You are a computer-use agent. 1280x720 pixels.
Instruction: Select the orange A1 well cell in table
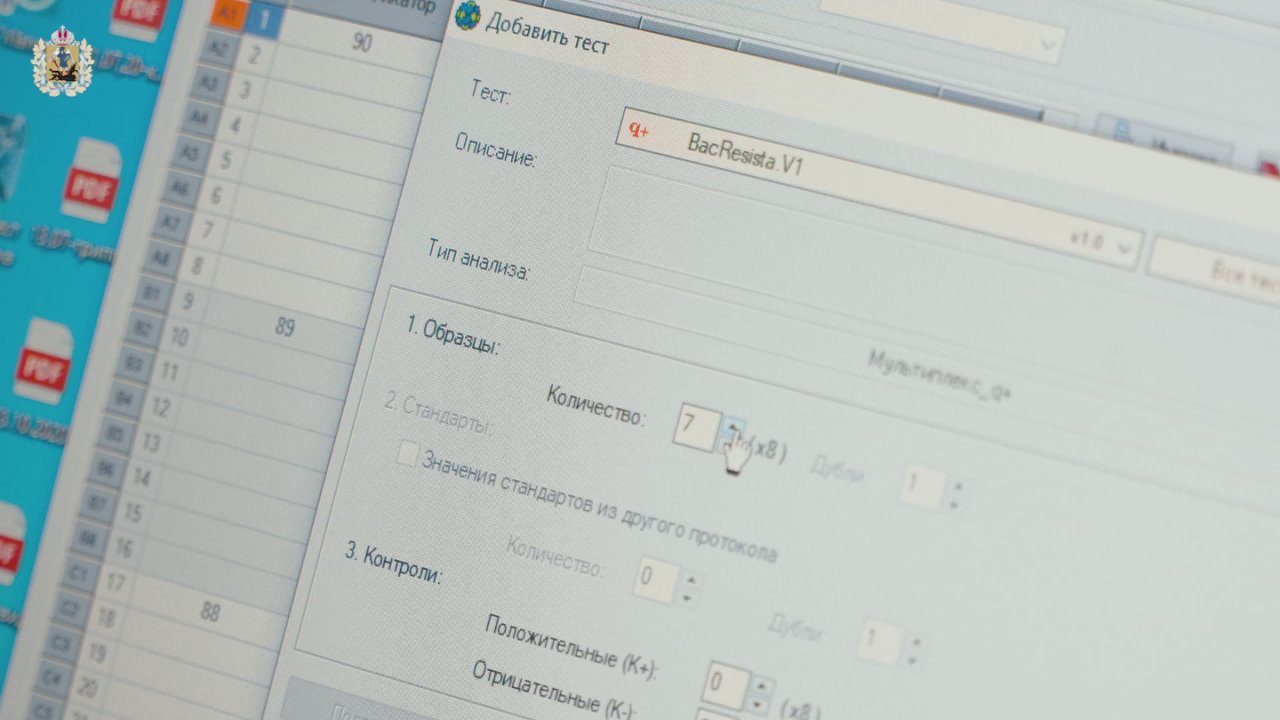point(226,15)
